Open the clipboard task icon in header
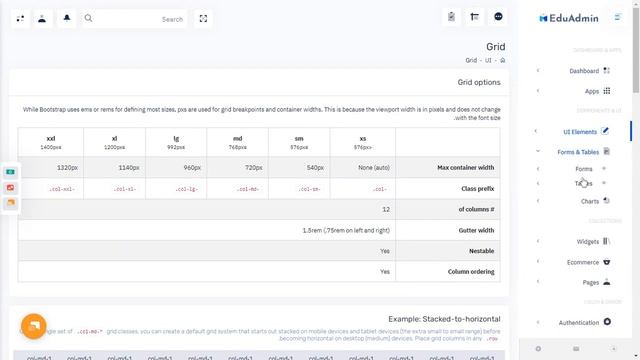 point(451,17)
